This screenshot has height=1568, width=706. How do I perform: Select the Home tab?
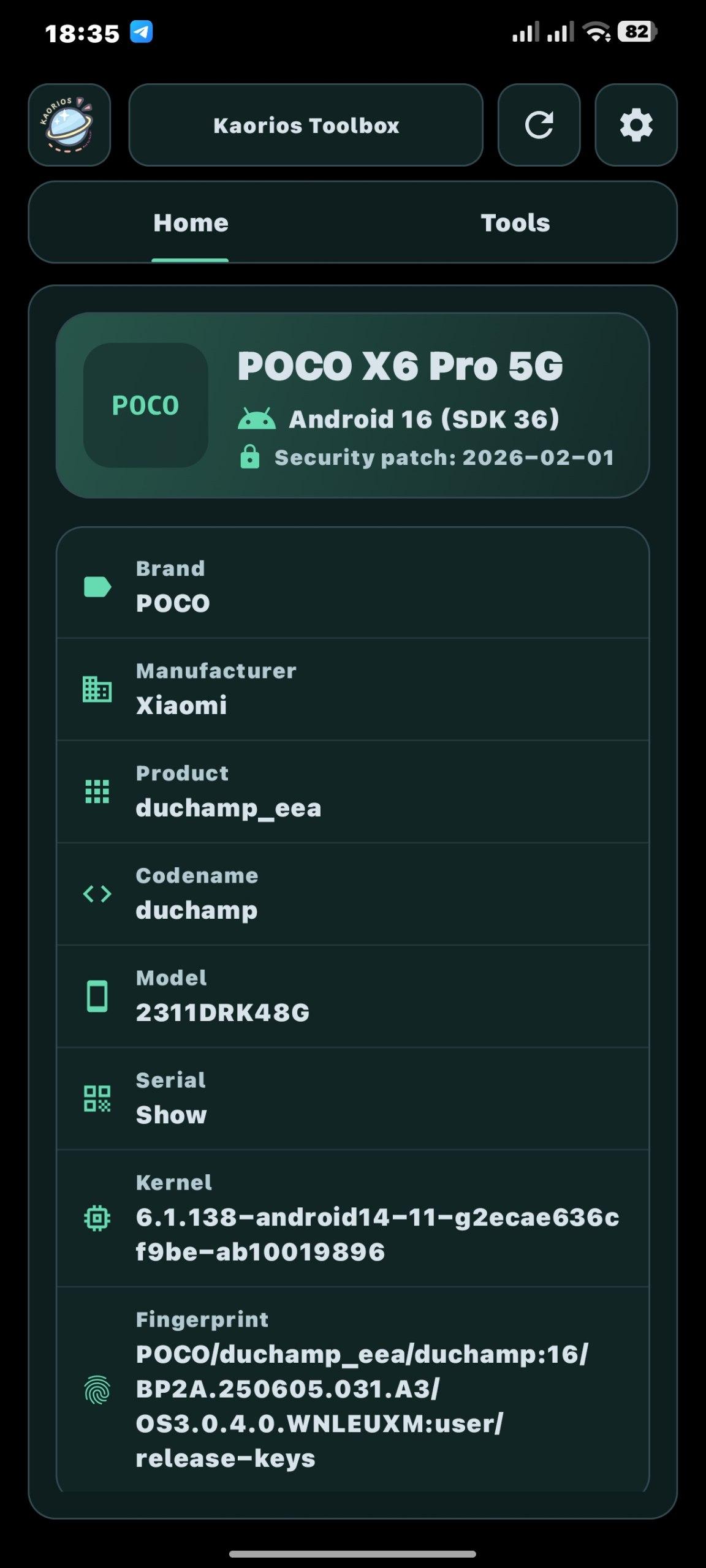(191, 223)
